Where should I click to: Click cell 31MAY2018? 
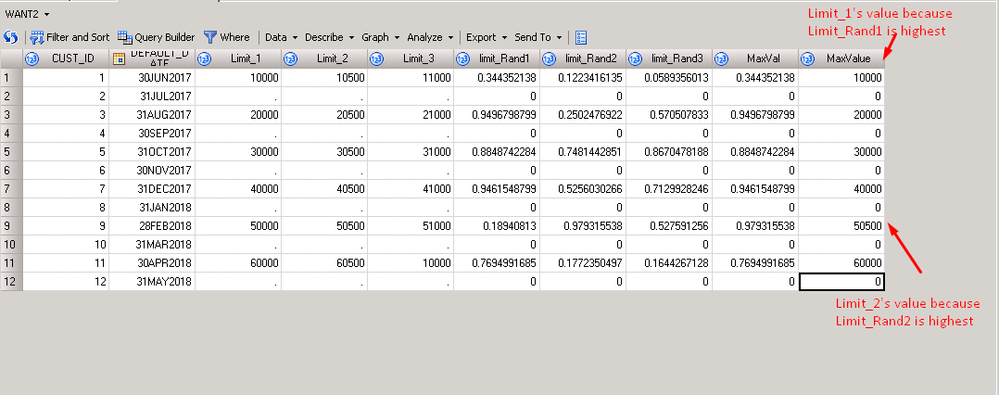tap(152, 281)
